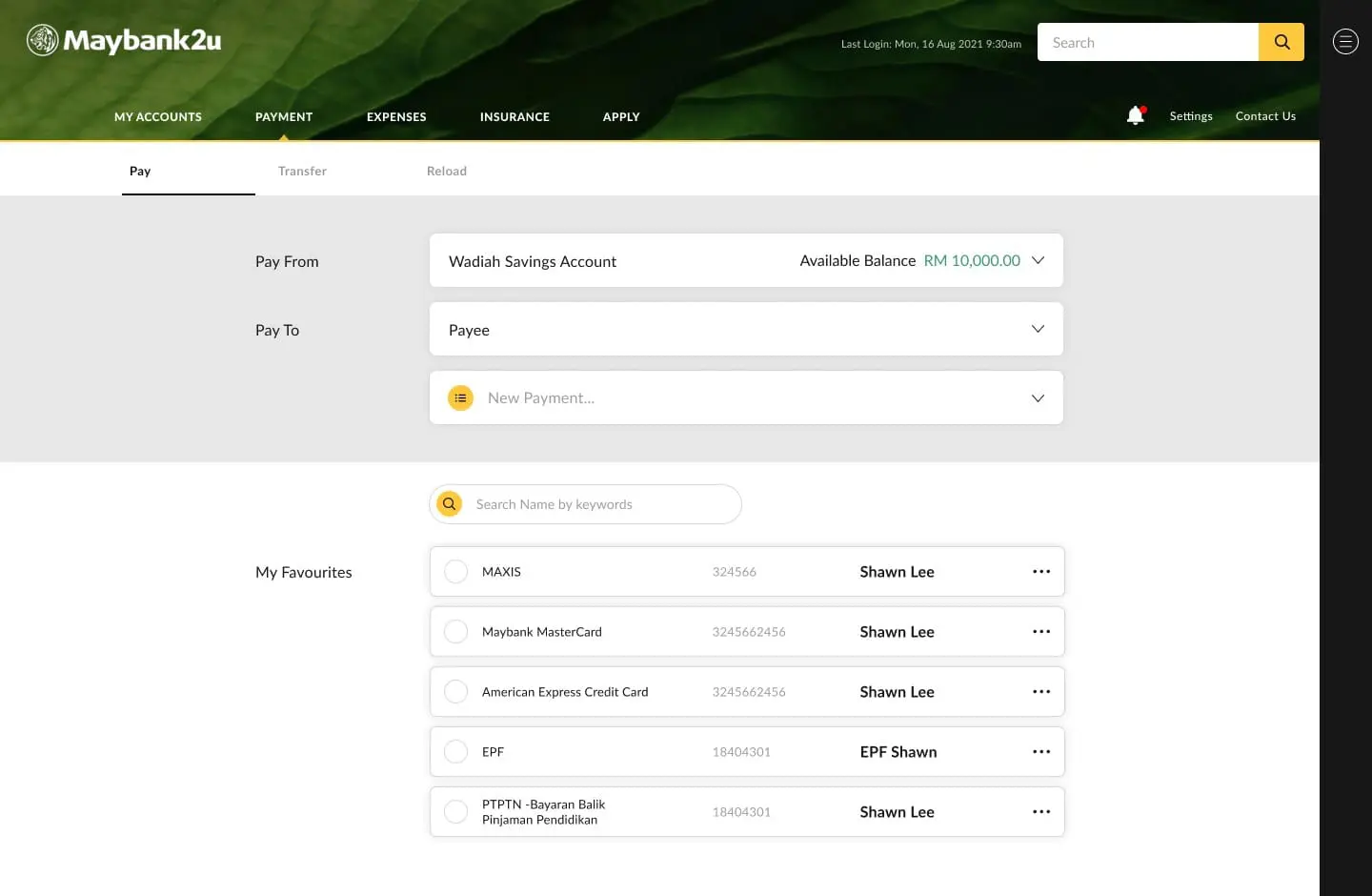This screenshot has height=896, width=1372.
Task: Expand the New Payment dropdown
Action: pos(1038,398)
